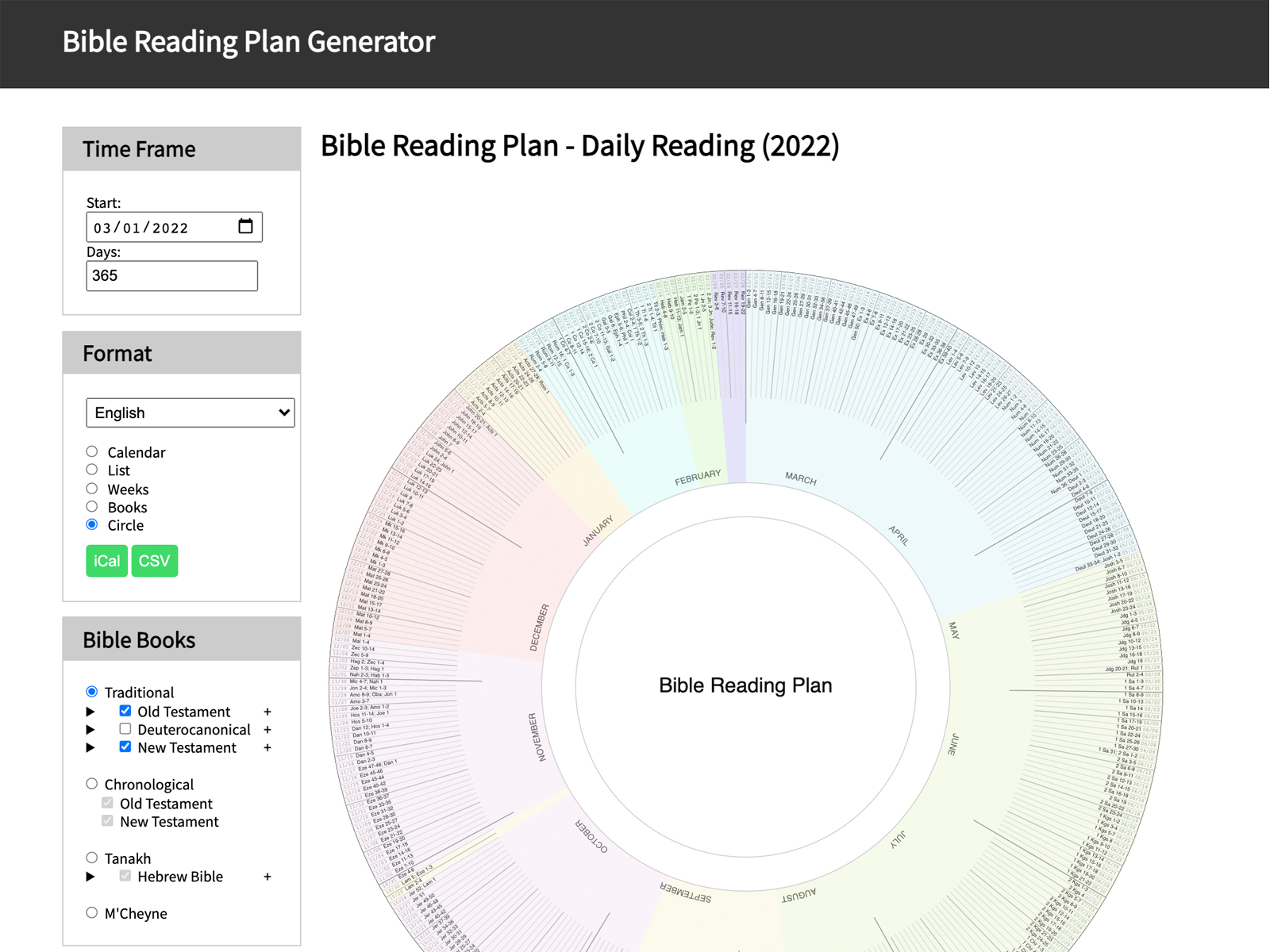The height and width of the screenshot is (952, 1270).
Task: Select the Chronological reading order
Action: 92,784
